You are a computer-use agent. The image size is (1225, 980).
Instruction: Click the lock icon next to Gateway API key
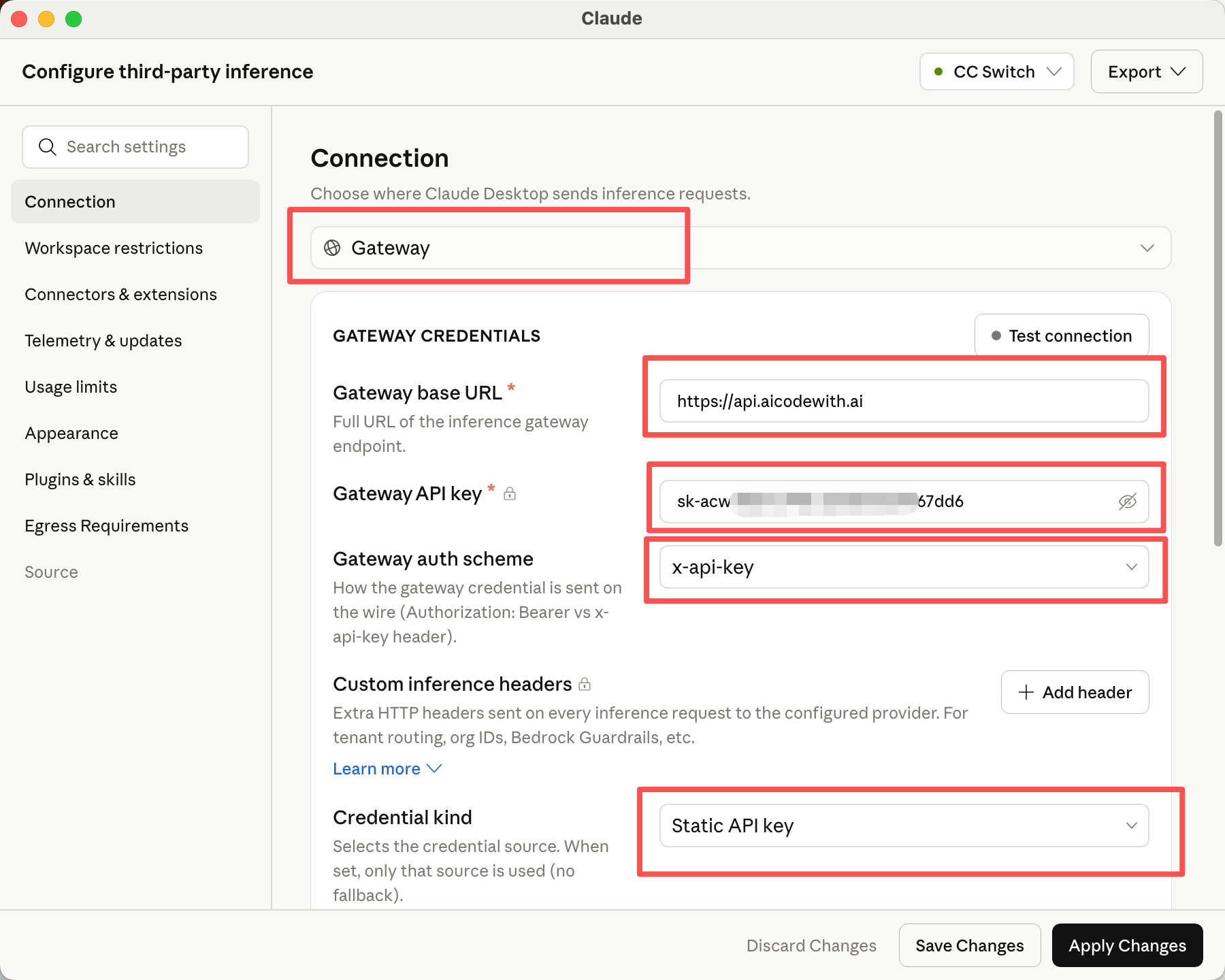click(x=510, y=493)
